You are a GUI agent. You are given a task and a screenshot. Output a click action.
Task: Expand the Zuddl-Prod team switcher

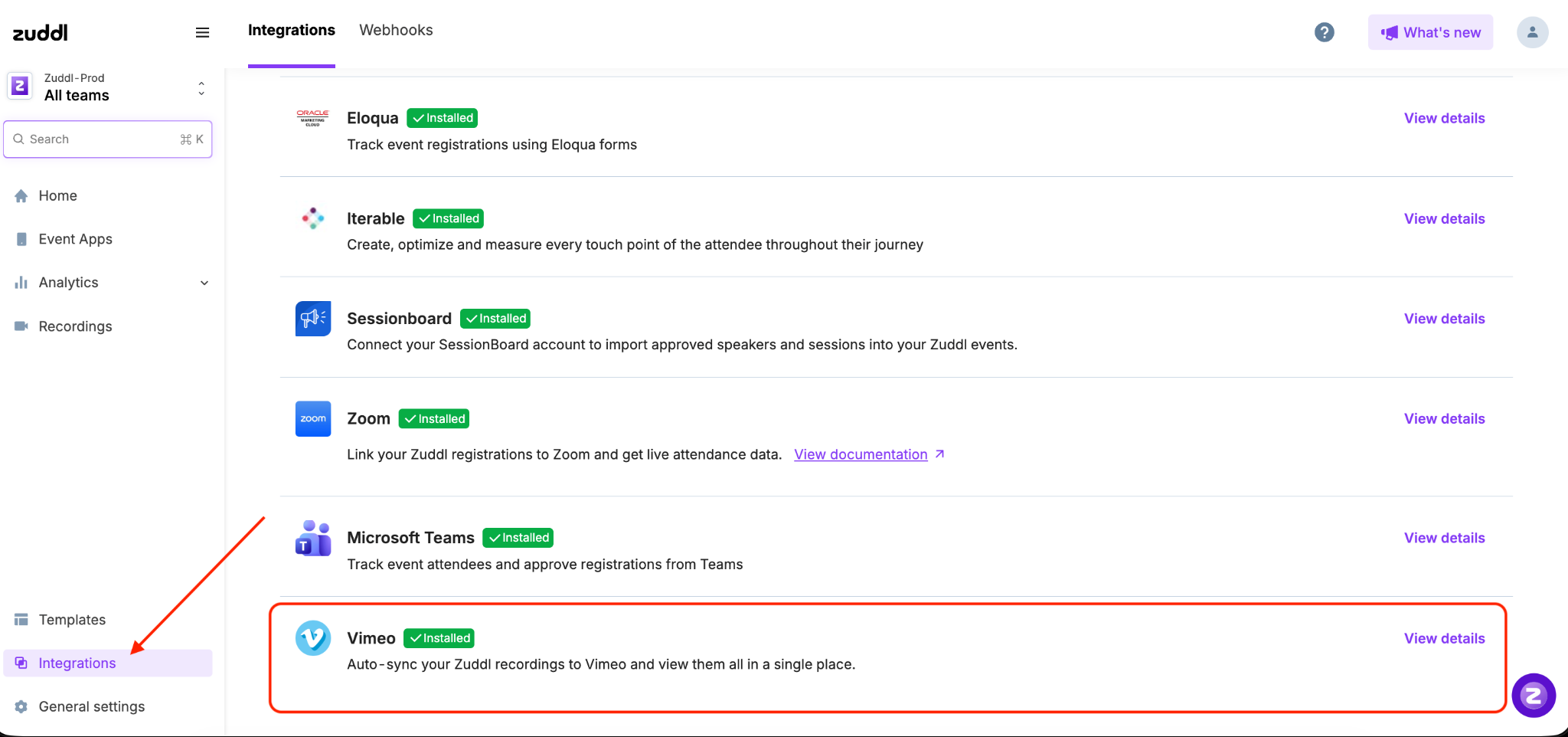[201, 88]
